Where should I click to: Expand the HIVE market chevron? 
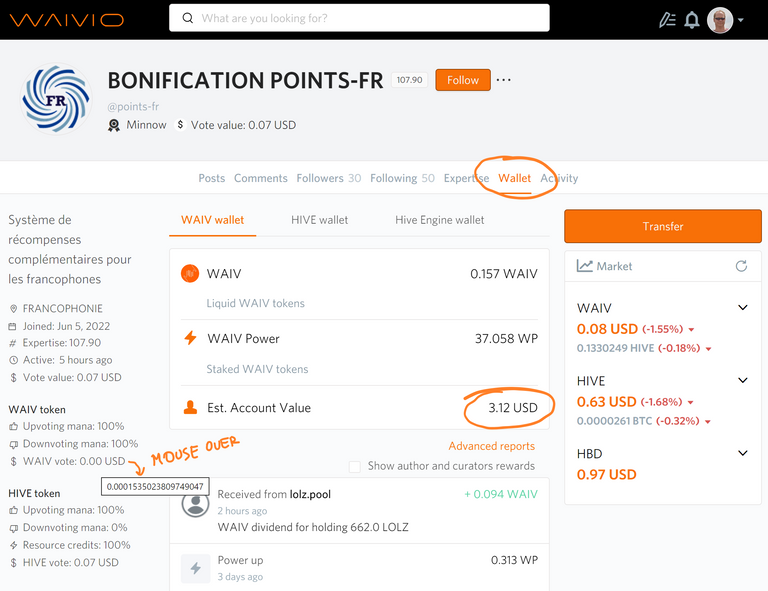(743, 380)
